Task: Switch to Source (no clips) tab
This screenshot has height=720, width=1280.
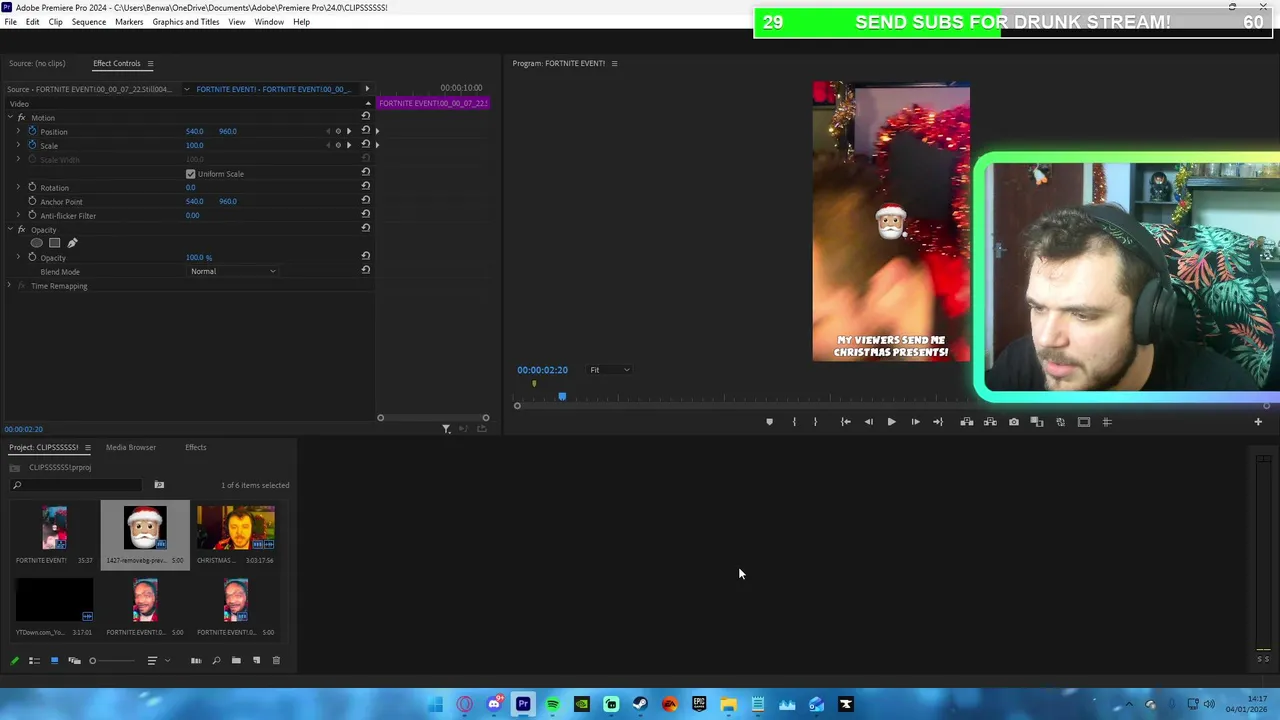Action: [x=37, y=63]
